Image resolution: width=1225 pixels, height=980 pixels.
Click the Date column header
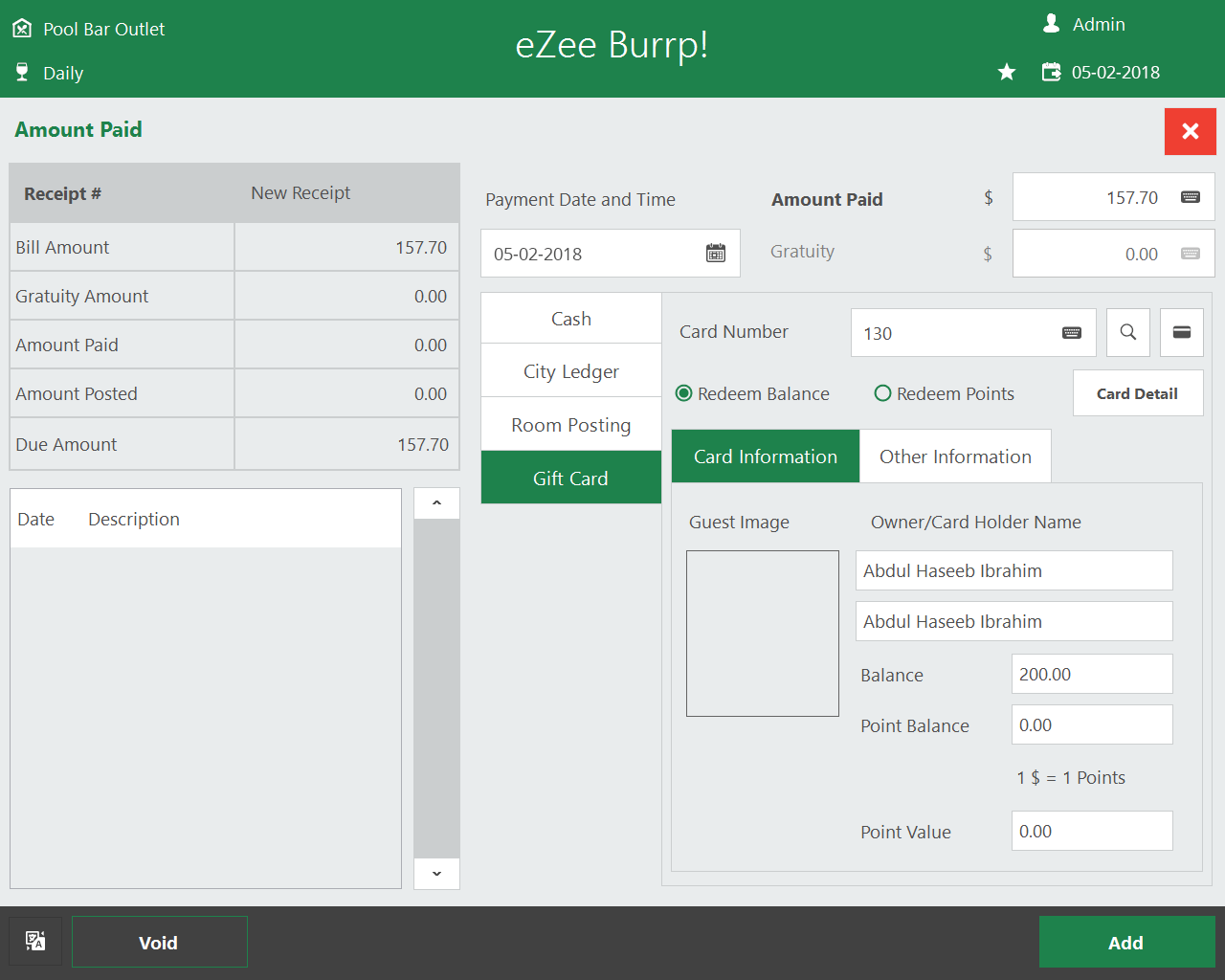coord(36,519)
